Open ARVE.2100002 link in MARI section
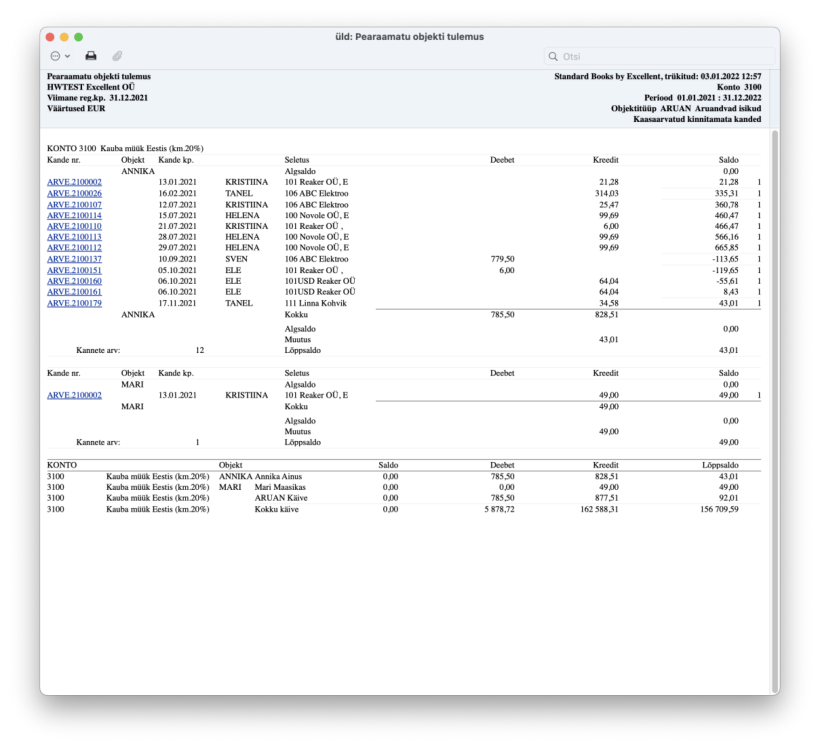Viewport: 820px width, 748px height. (x=74, y=395)
